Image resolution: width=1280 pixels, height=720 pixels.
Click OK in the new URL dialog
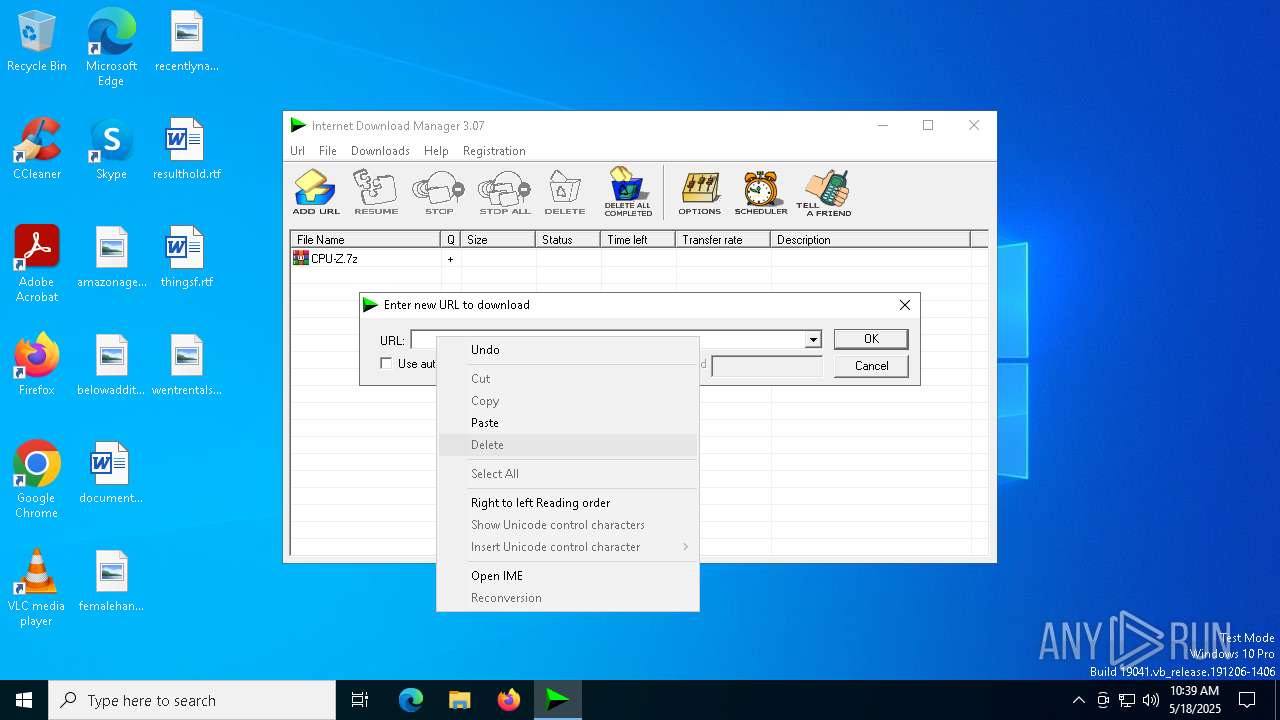pos(871,339)
